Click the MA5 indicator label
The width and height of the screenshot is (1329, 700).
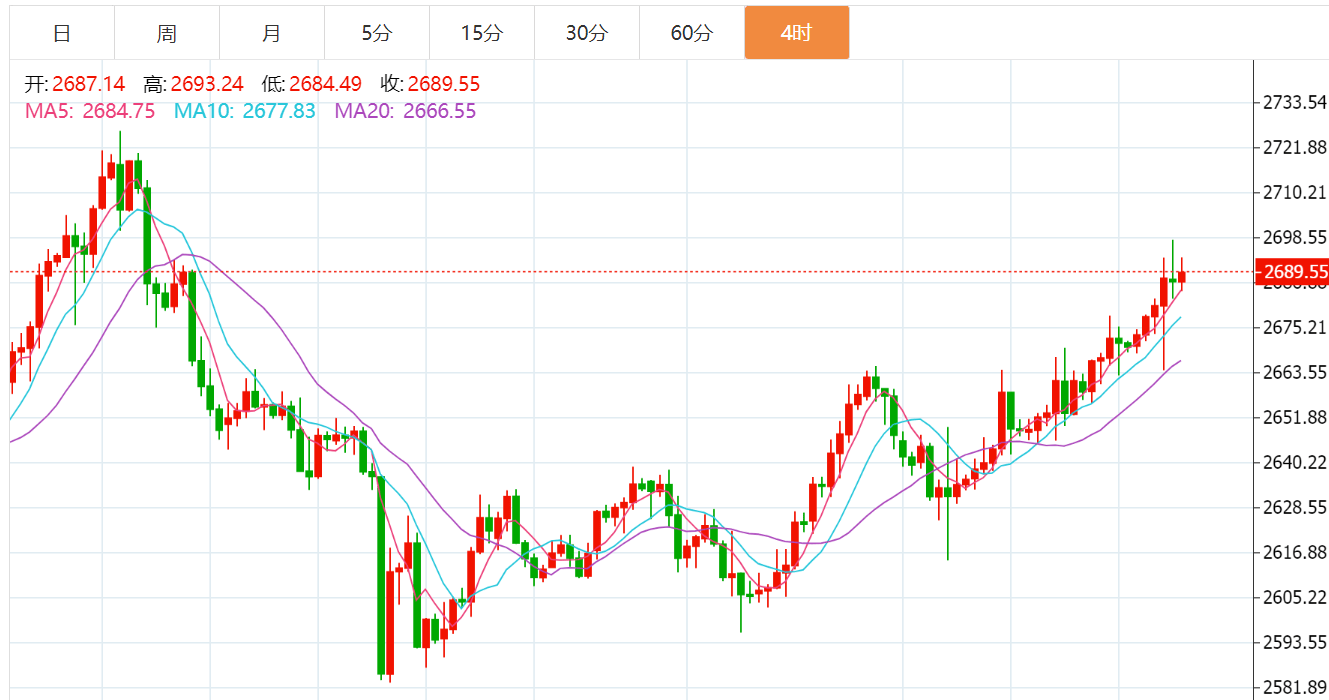90,111
